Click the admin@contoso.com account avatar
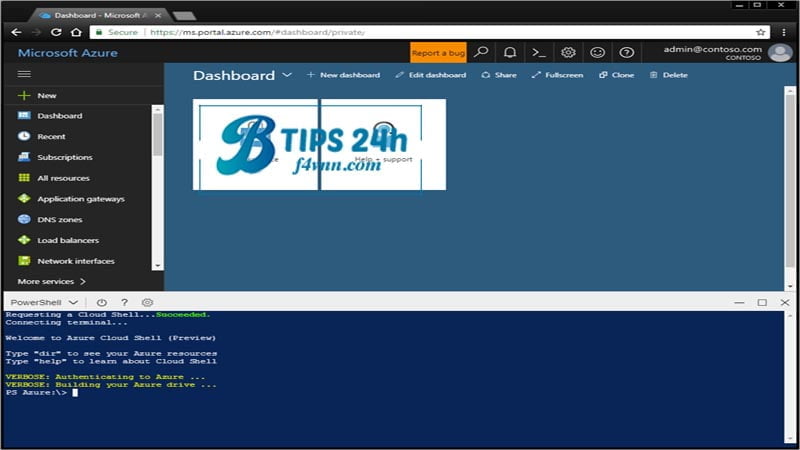The height and width of the screenshot is (450, 800). (x=780, y=53)
